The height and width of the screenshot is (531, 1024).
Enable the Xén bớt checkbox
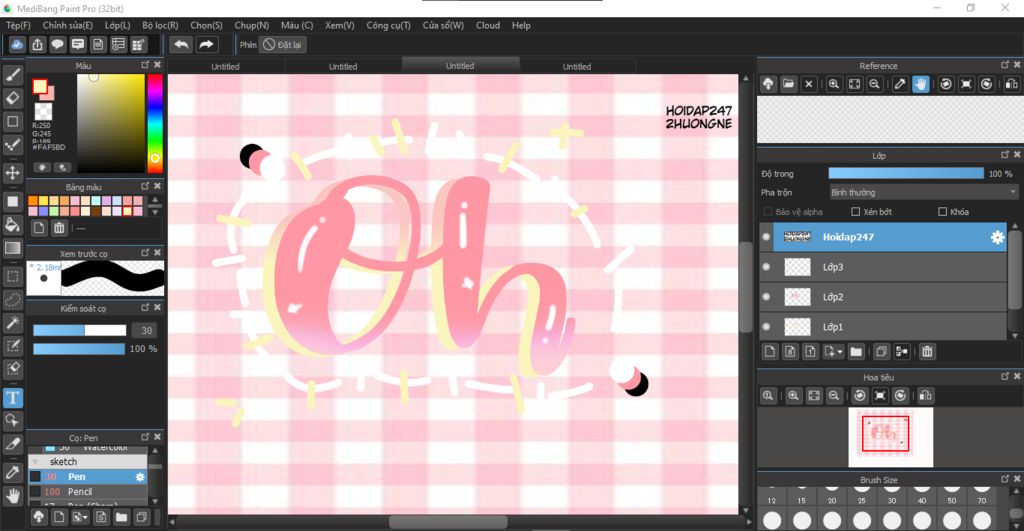click(856, 212)
